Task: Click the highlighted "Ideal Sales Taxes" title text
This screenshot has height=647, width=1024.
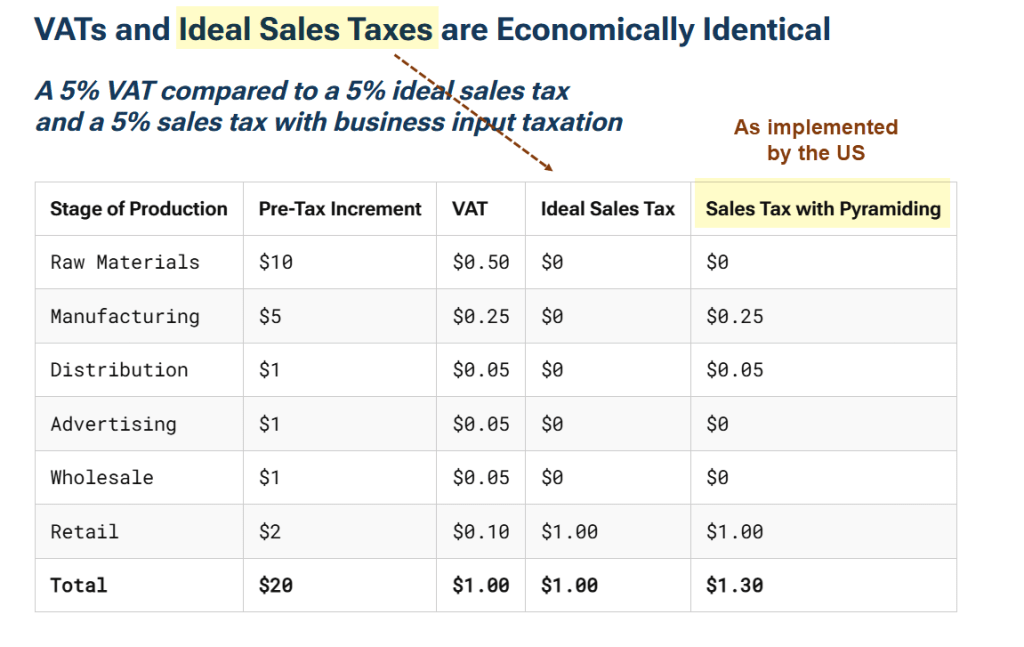Action: [307, 29]
